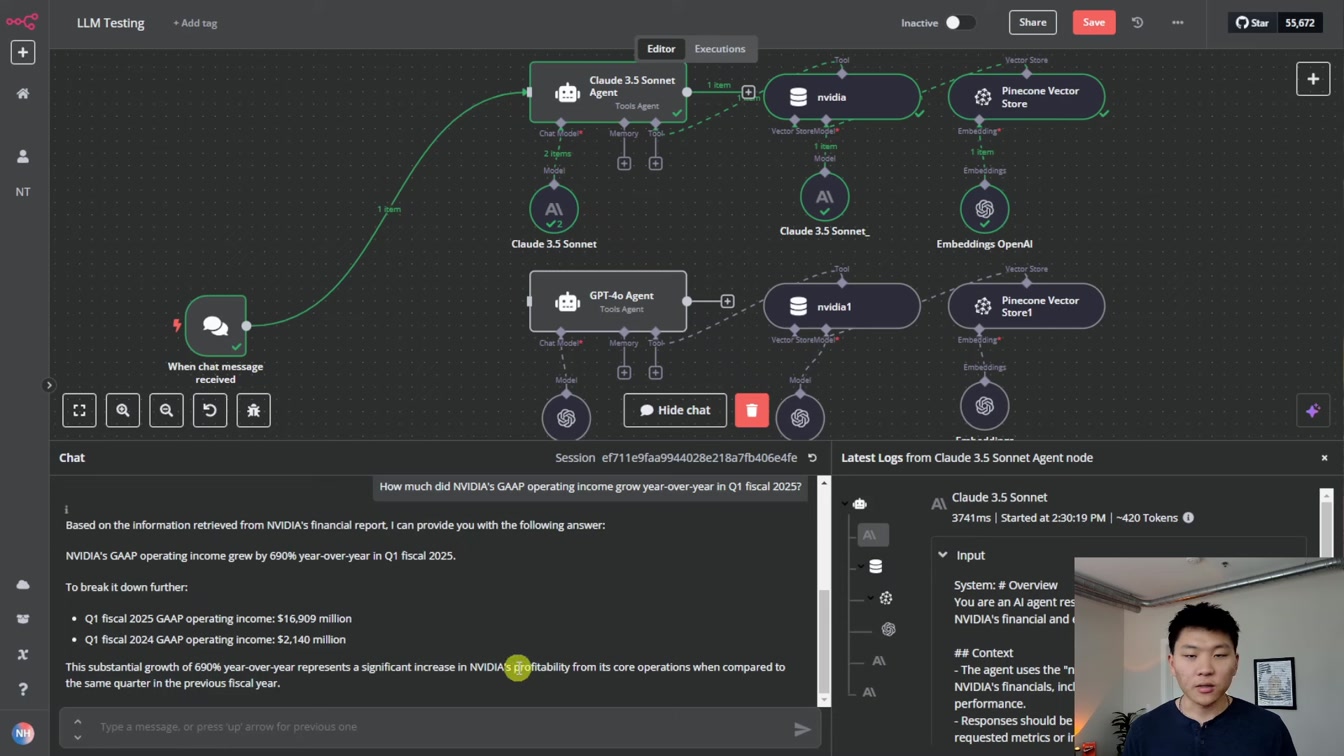Add Tool to GPT-4o Agent
This screenshot has height=756, width=1344.
[655, 372]
